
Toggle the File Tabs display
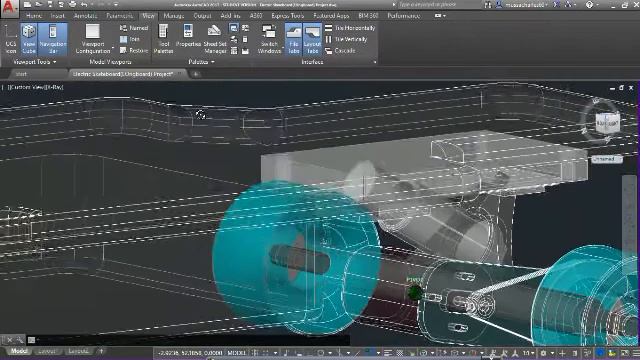[293, 40]
